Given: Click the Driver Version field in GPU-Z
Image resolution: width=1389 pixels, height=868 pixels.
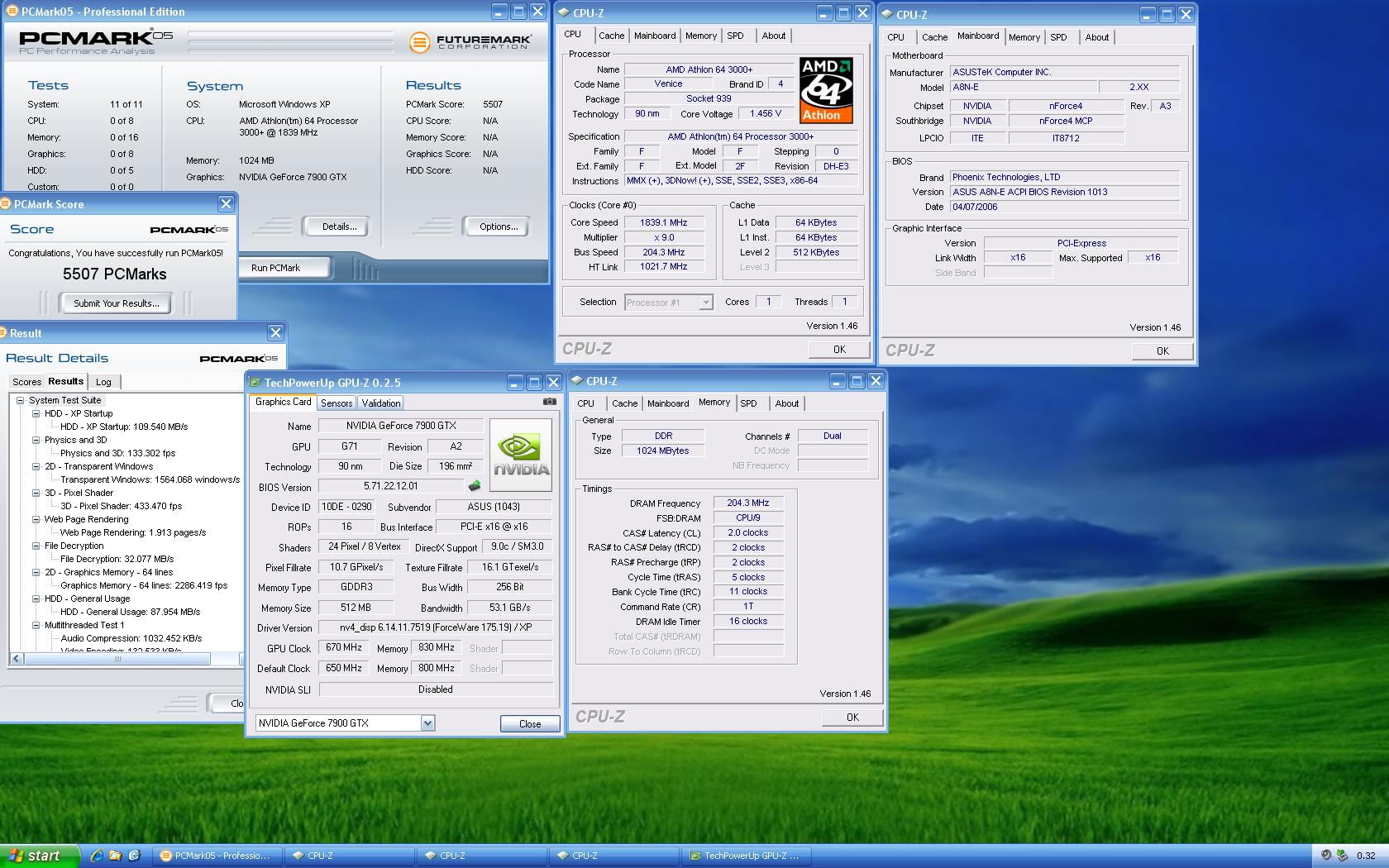Looking at the screenshot, I should tap(436, 627).
